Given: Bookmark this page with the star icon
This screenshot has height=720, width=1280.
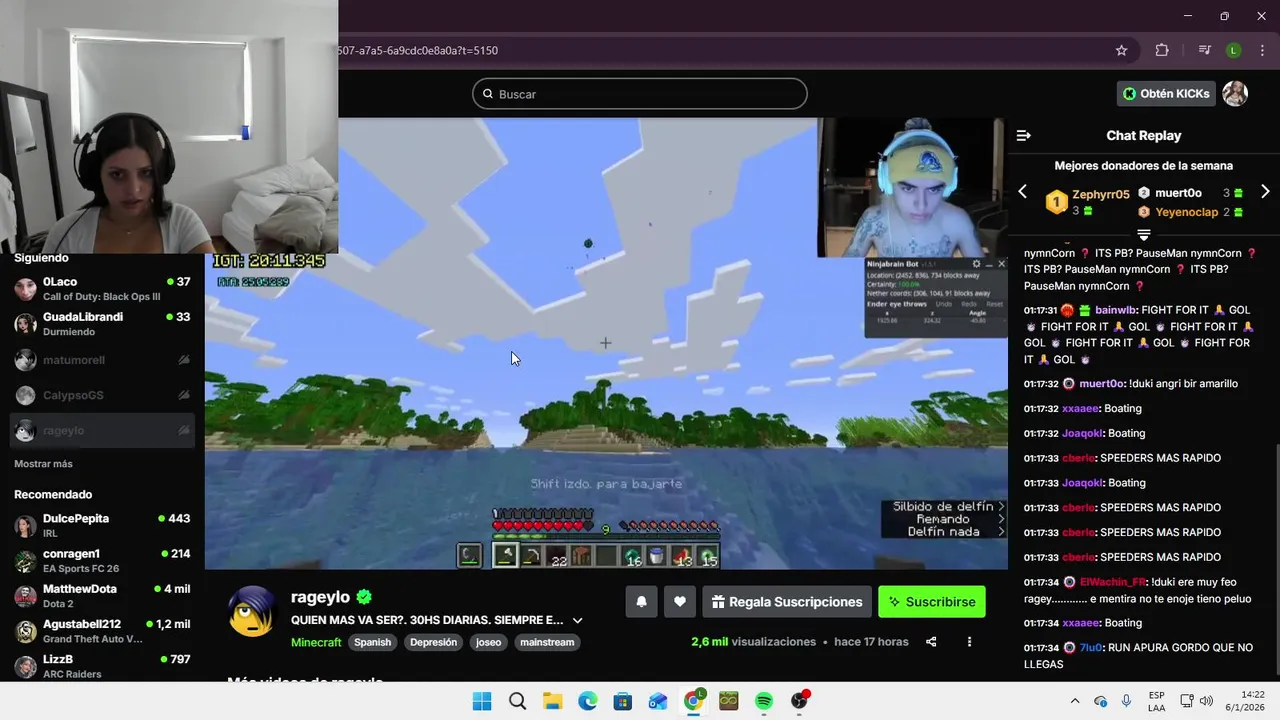Looking at the screenshot, I should 1121,50.
